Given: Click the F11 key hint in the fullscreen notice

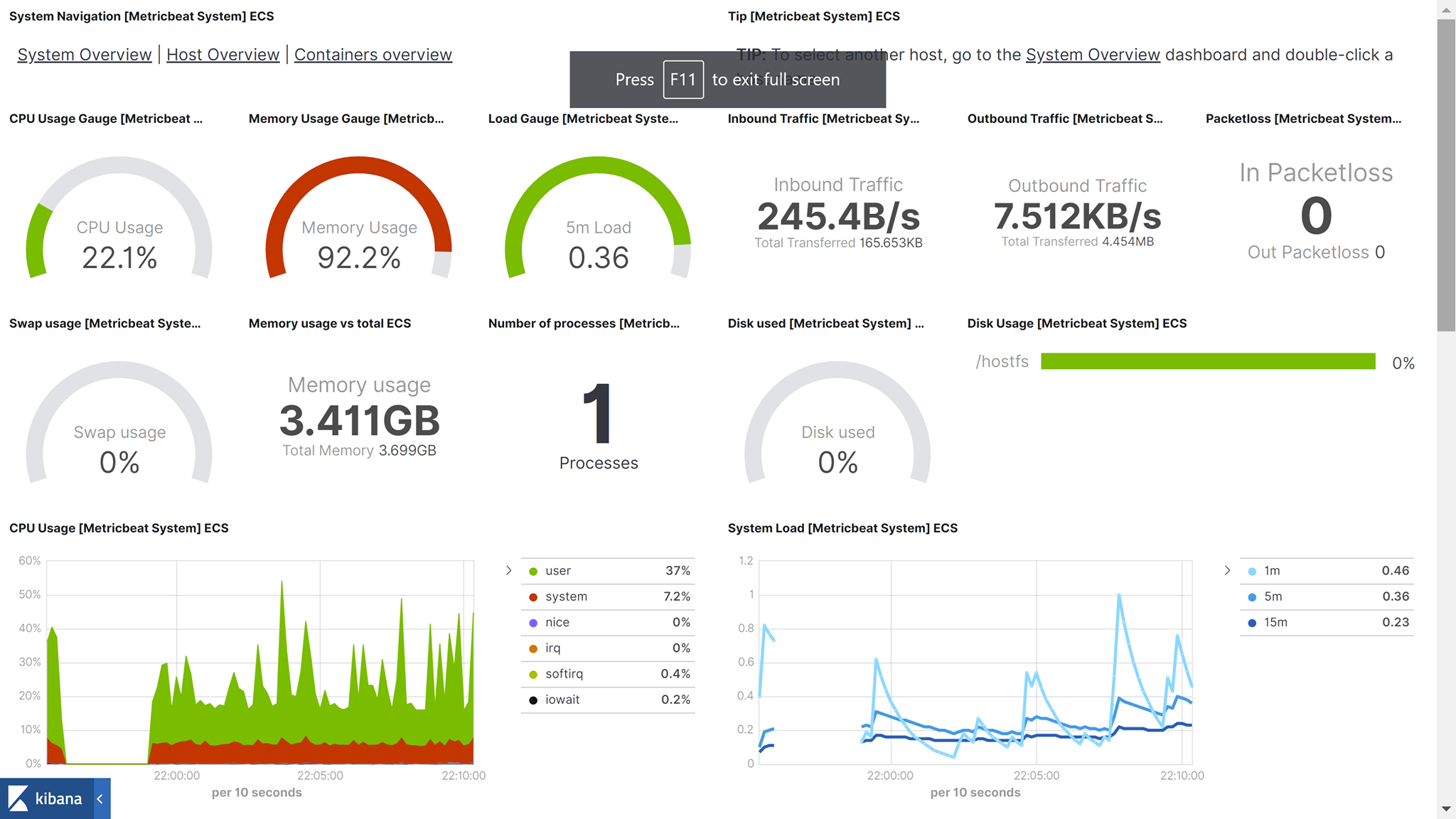Looking at the screenshot, I should [x=683, y=80].
